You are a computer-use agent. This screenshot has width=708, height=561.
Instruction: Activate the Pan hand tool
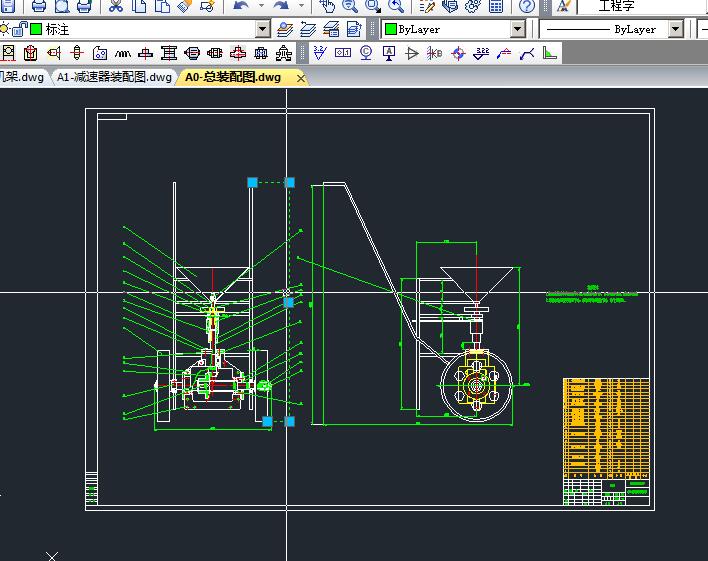[327, 5]
